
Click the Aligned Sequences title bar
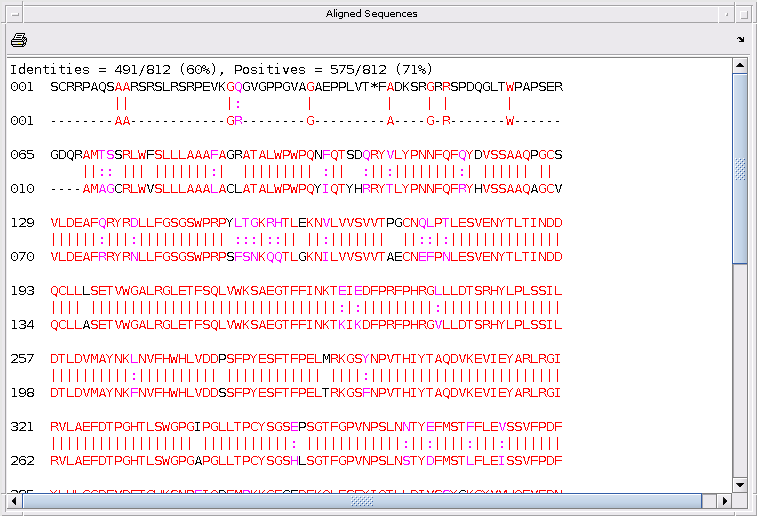(x=371, y=14)
